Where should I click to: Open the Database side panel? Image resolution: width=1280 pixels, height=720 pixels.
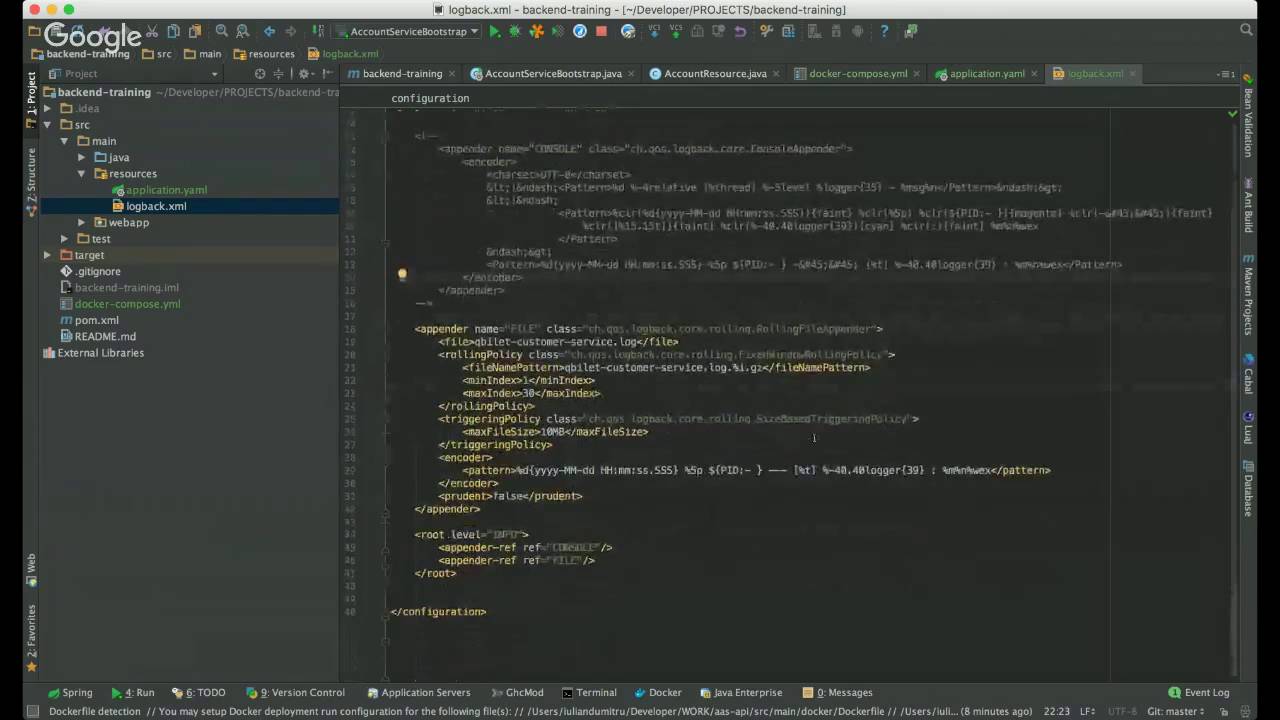coord(1248,490)
